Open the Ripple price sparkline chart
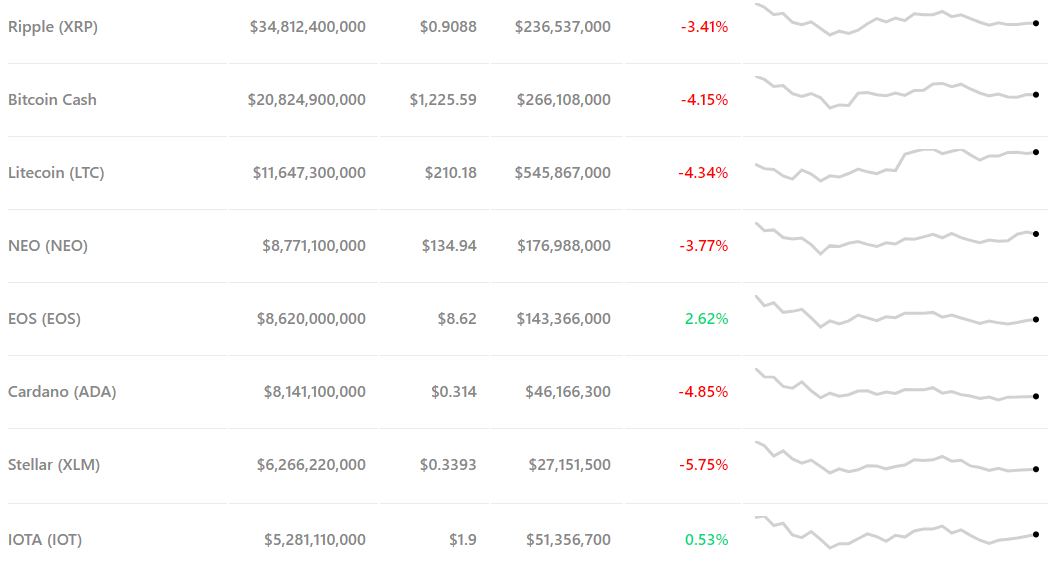The height and width of the screenshot is (562, 1058). point(896,21)
